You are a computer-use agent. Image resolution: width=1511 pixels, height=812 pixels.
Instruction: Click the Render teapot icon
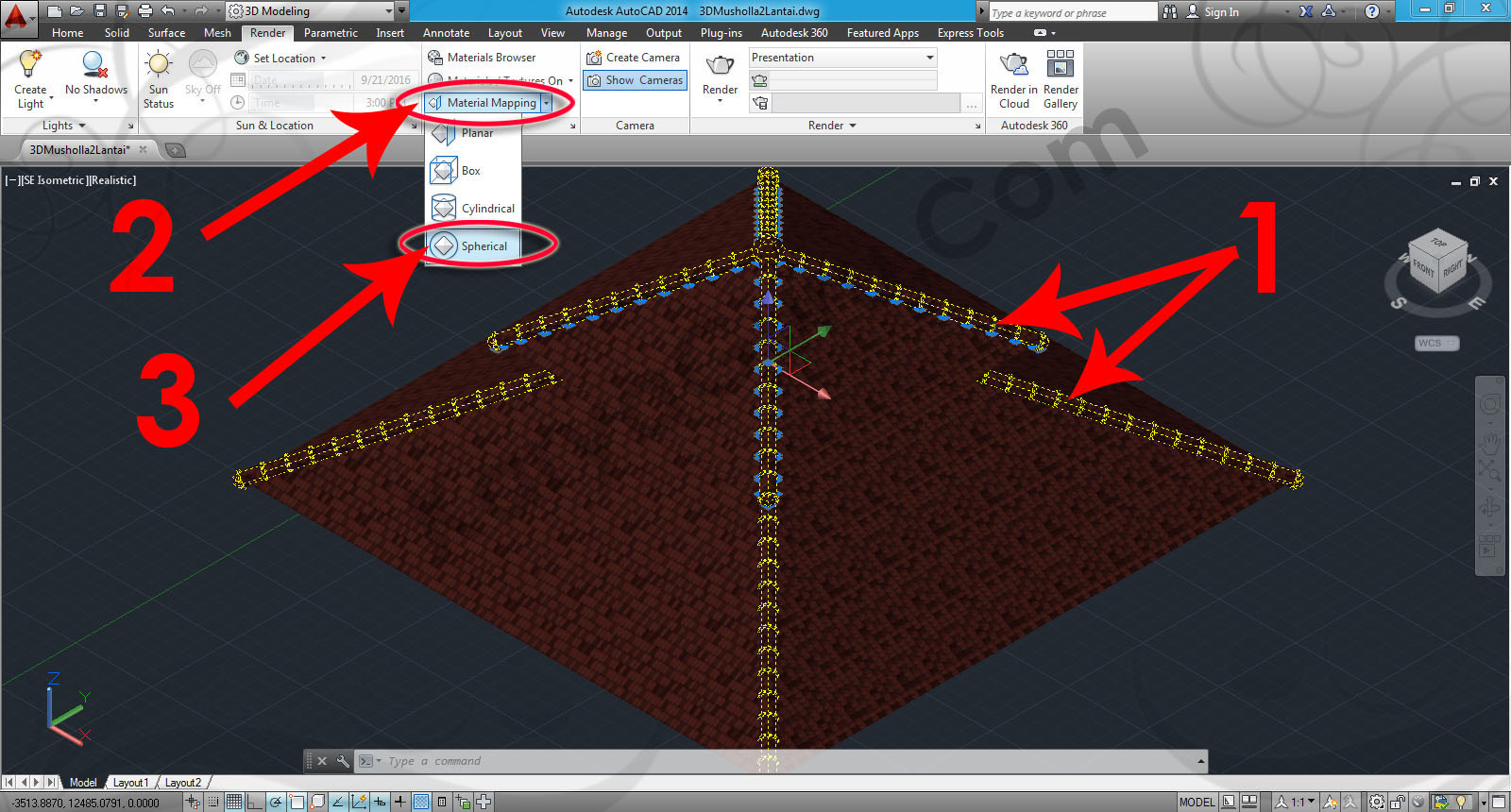tap(720, 66)
